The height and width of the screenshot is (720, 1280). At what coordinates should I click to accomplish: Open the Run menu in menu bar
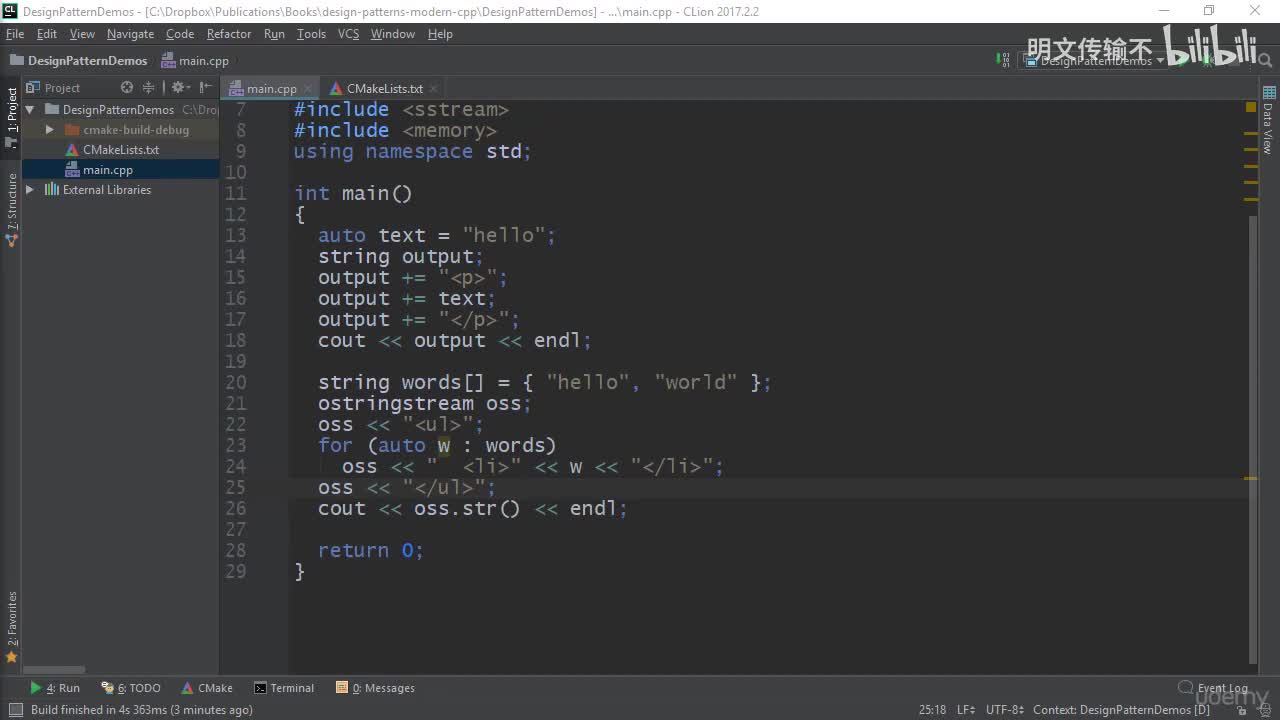pyautogui.click(x=274, y=34)
